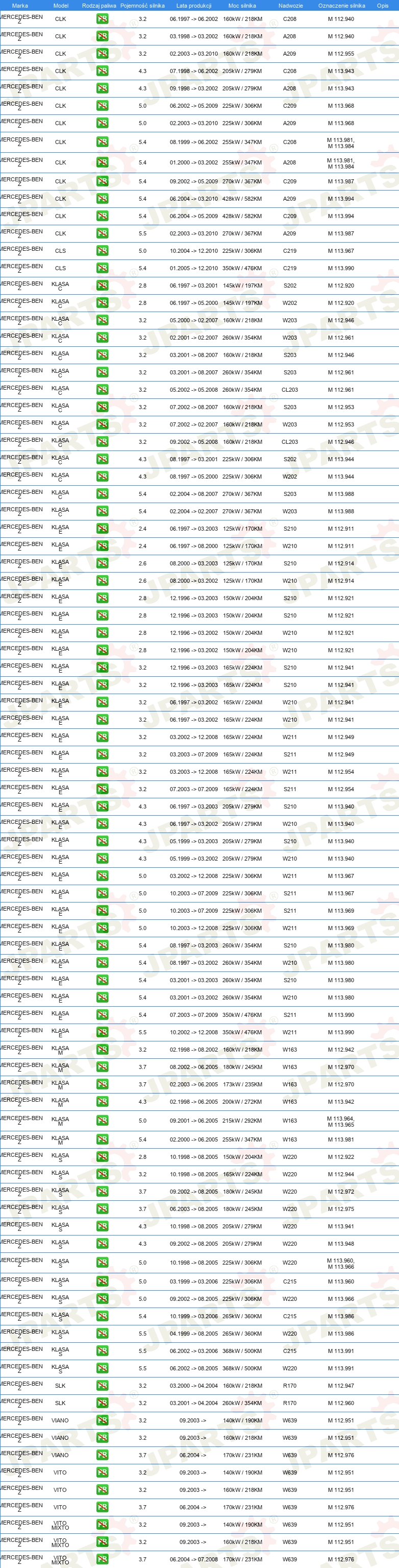This screenshot has height=1568, width=399.
Task: Select fuel icon in CLK C208 M 113.943 row
Action: (102, 70)
